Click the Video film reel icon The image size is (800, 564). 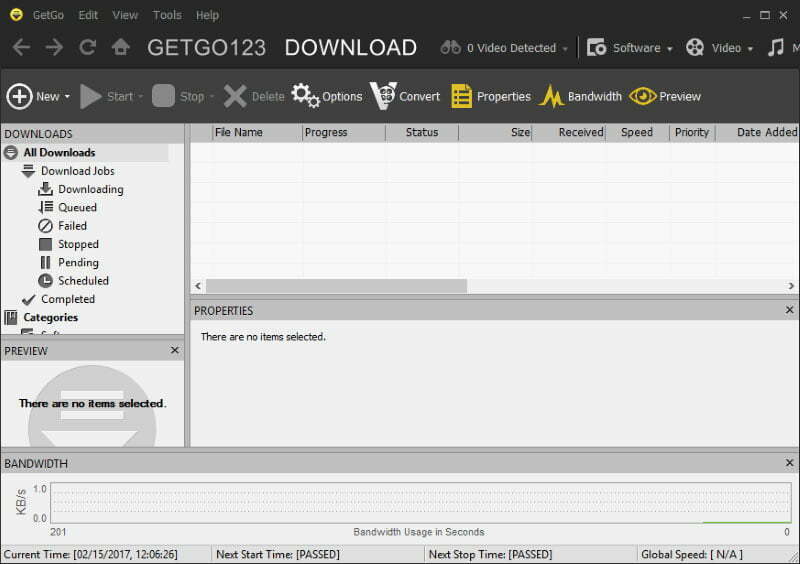695,47
